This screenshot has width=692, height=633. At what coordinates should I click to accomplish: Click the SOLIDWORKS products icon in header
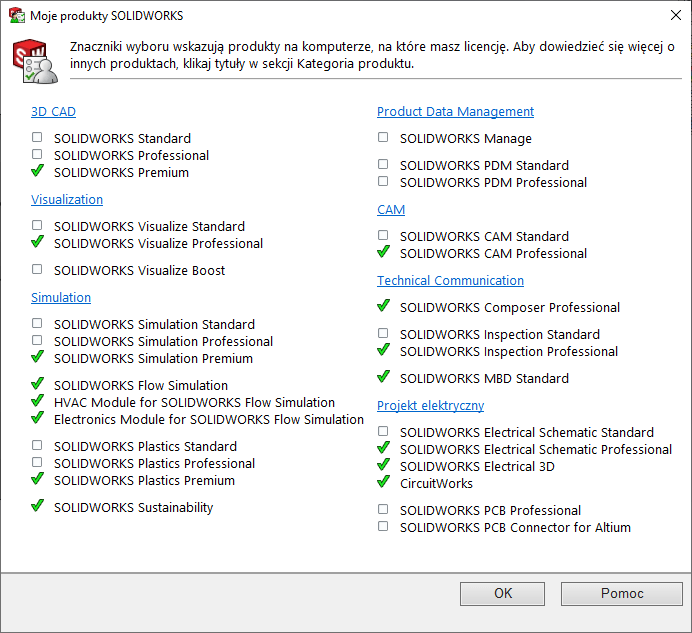pos(35,61)
